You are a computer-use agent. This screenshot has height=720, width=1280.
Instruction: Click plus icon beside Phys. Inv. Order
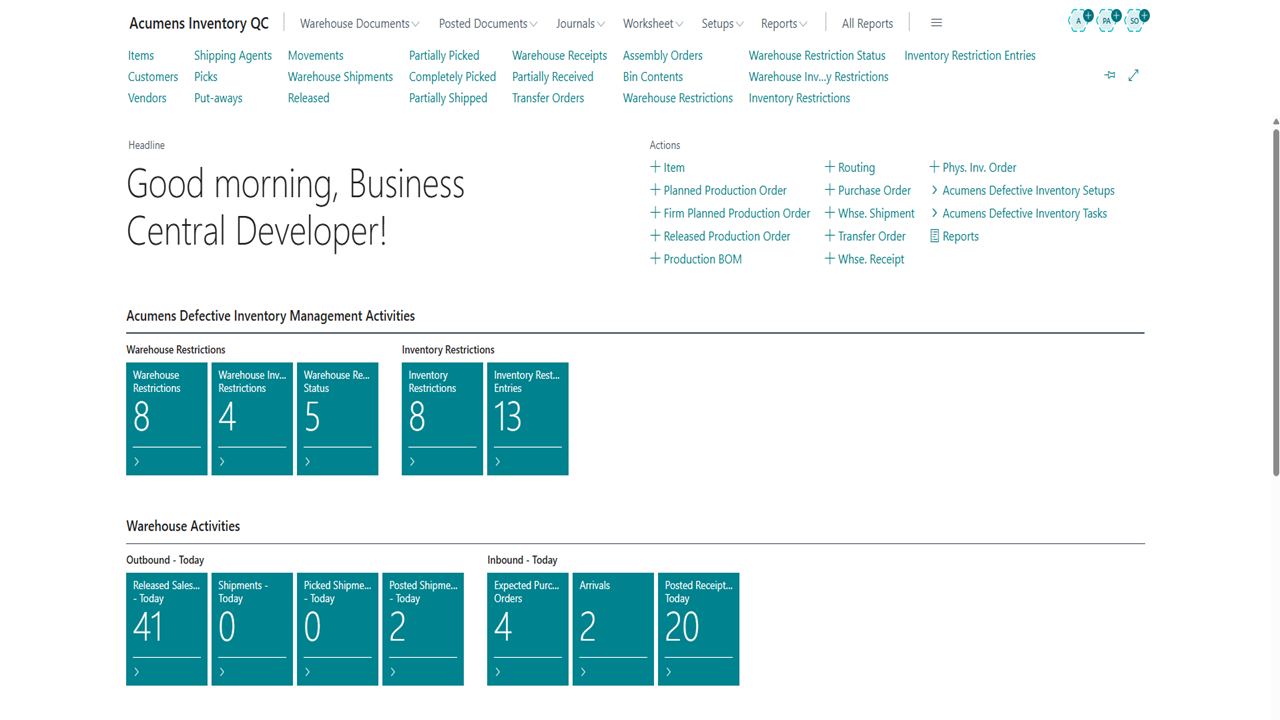coord(934,167)
